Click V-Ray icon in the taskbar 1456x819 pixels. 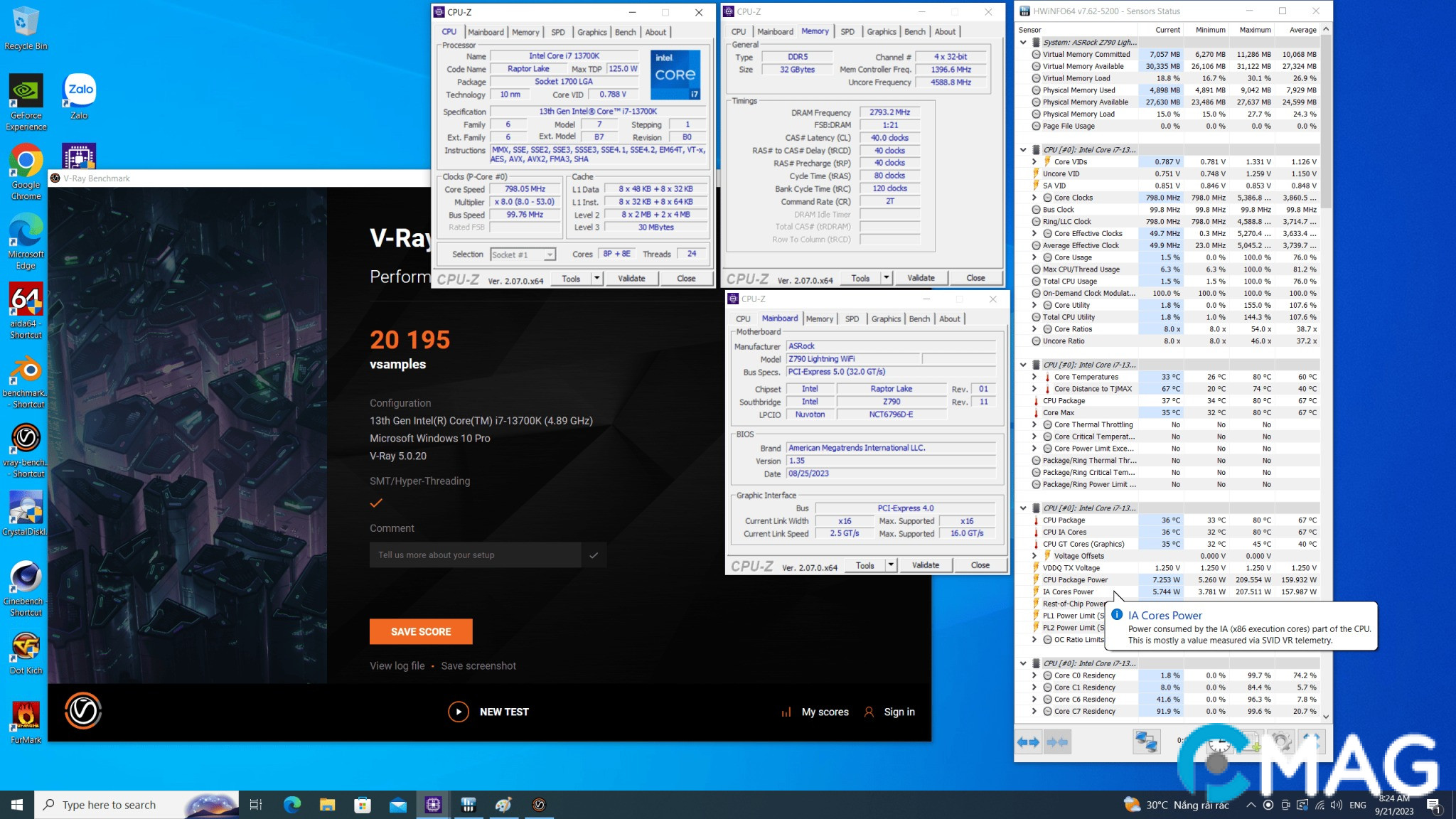[539, 805]
